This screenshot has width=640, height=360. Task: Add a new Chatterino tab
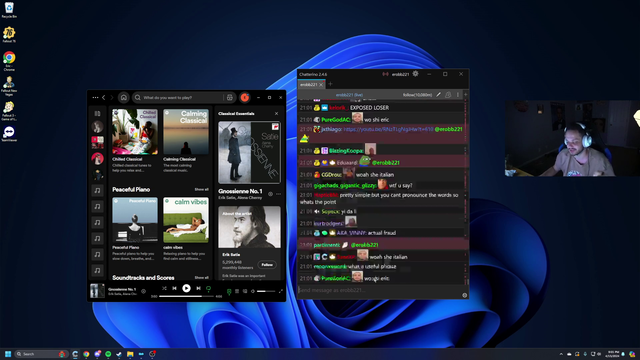[330, 84]
